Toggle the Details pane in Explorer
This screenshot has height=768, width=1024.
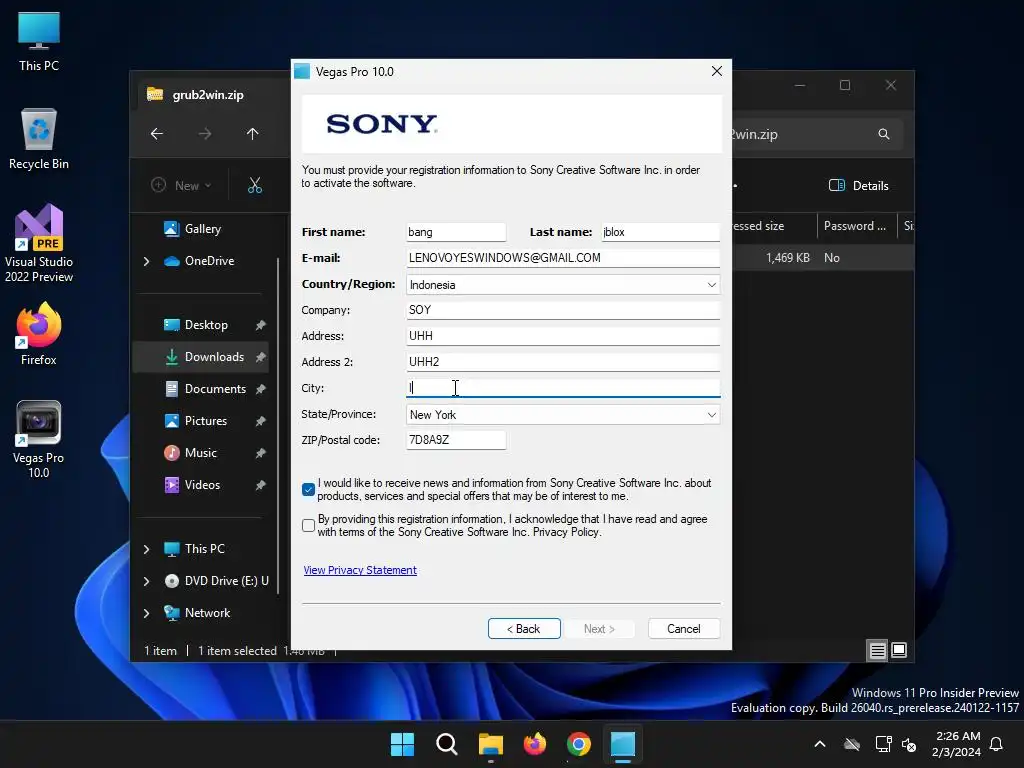tap(859, 185)
